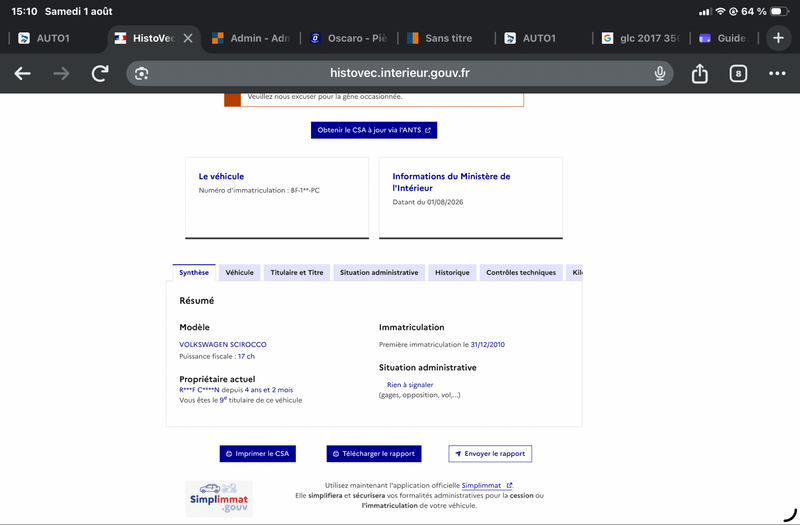Reload the HistoVec page
This screenshot has width=800, height=525.
pos(100,74)
